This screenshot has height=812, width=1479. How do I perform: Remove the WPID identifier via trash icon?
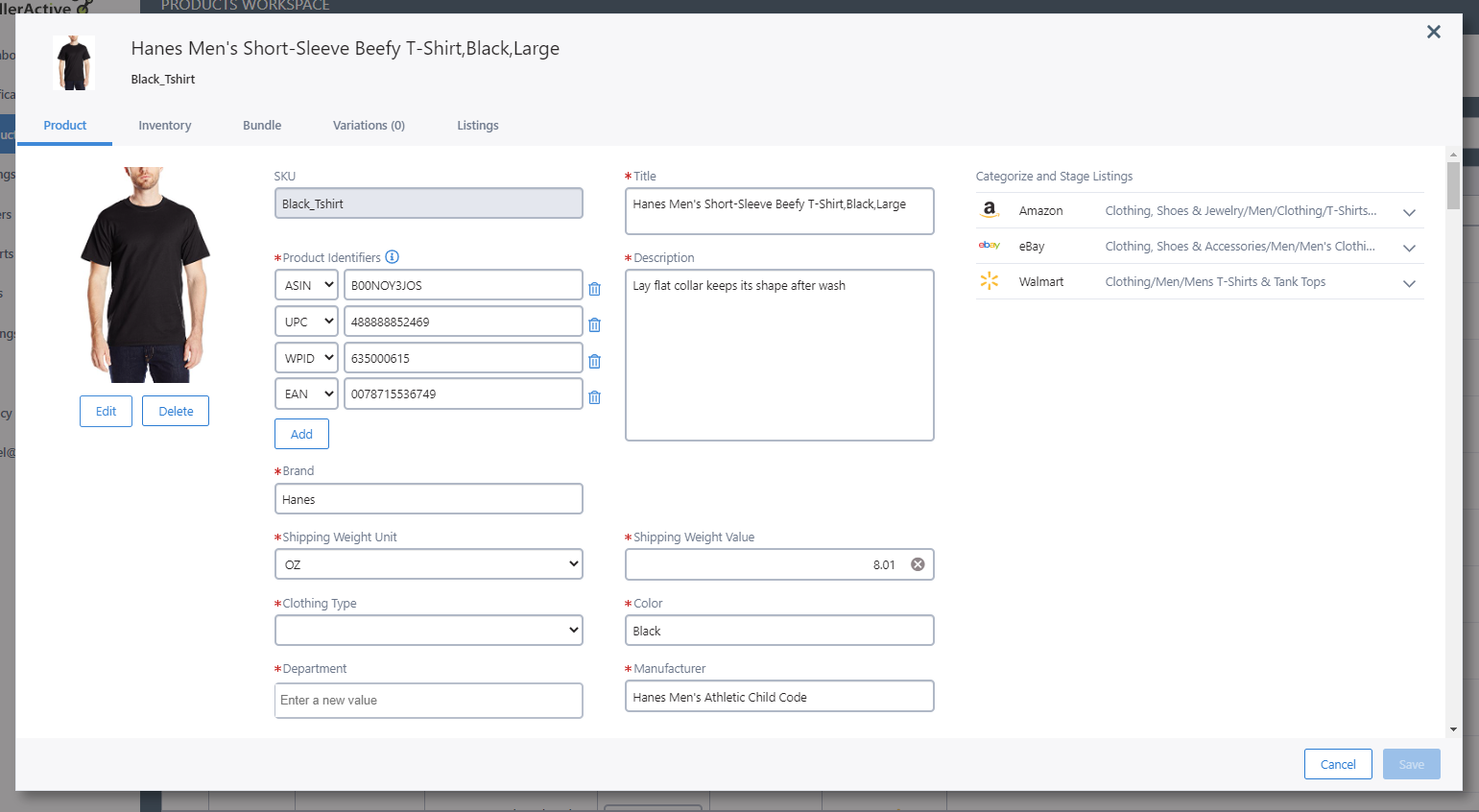tap(594, 362)
